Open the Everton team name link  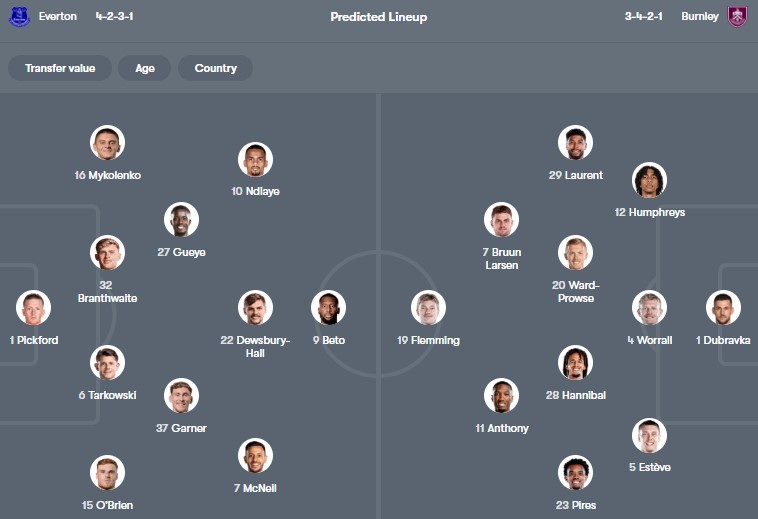57,17
